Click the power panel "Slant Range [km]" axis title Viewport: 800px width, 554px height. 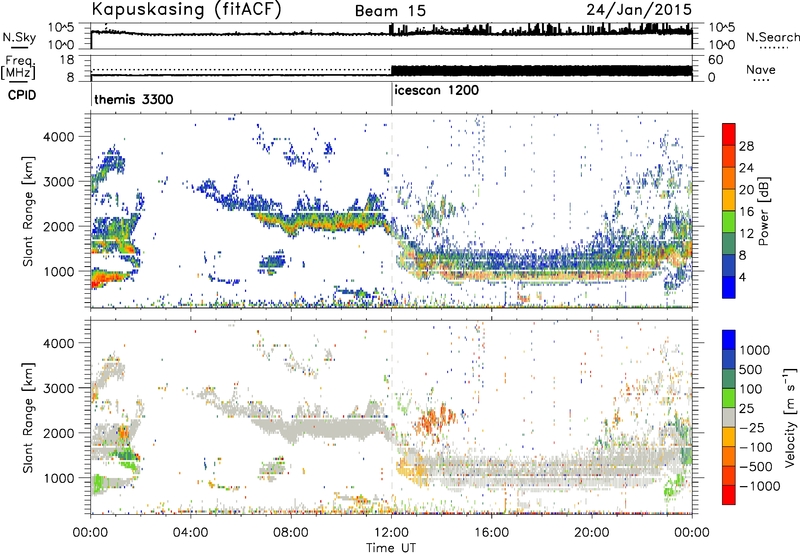coord(28,211)
